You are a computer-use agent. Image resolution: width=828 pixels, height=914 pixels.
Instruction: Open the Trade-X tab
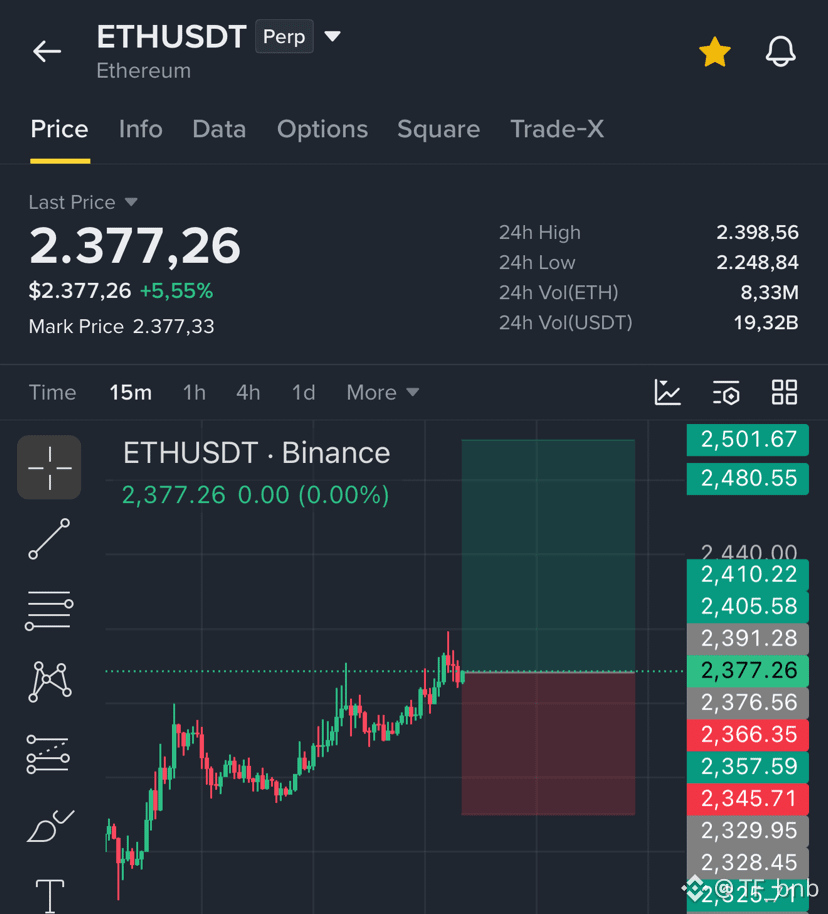tap(557, 129)
